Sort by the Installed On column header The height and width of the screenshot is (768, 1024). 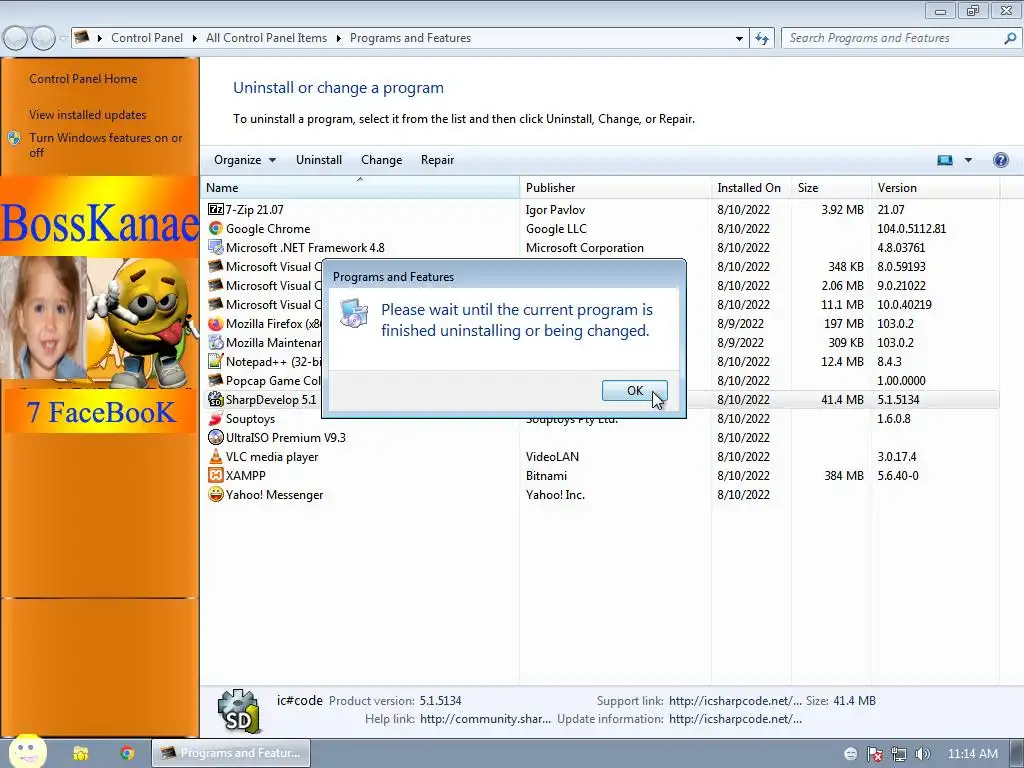click(751, 187)
